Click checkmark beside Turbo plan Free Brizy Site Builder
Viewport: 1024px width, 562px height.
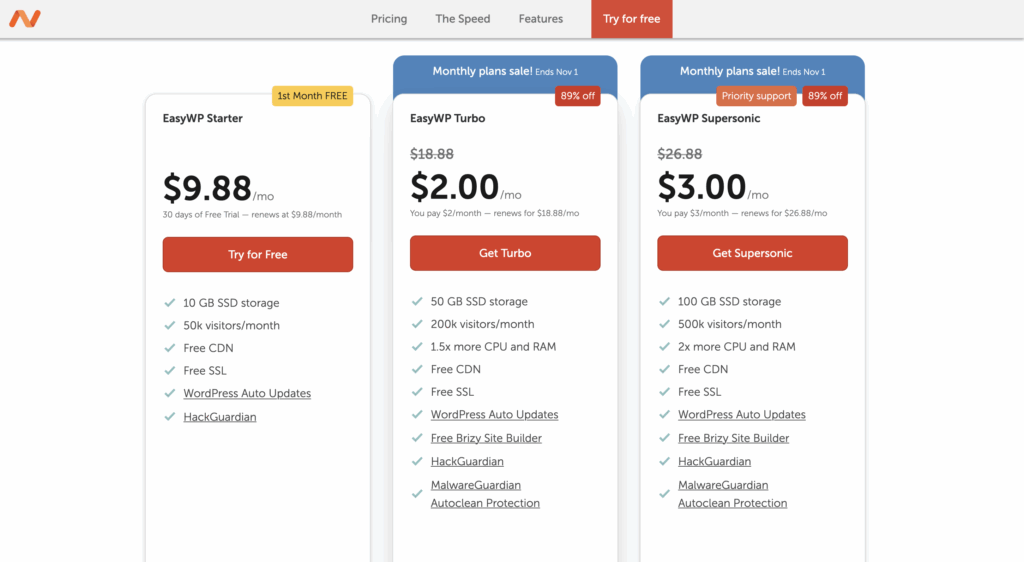tap(417, 438)
